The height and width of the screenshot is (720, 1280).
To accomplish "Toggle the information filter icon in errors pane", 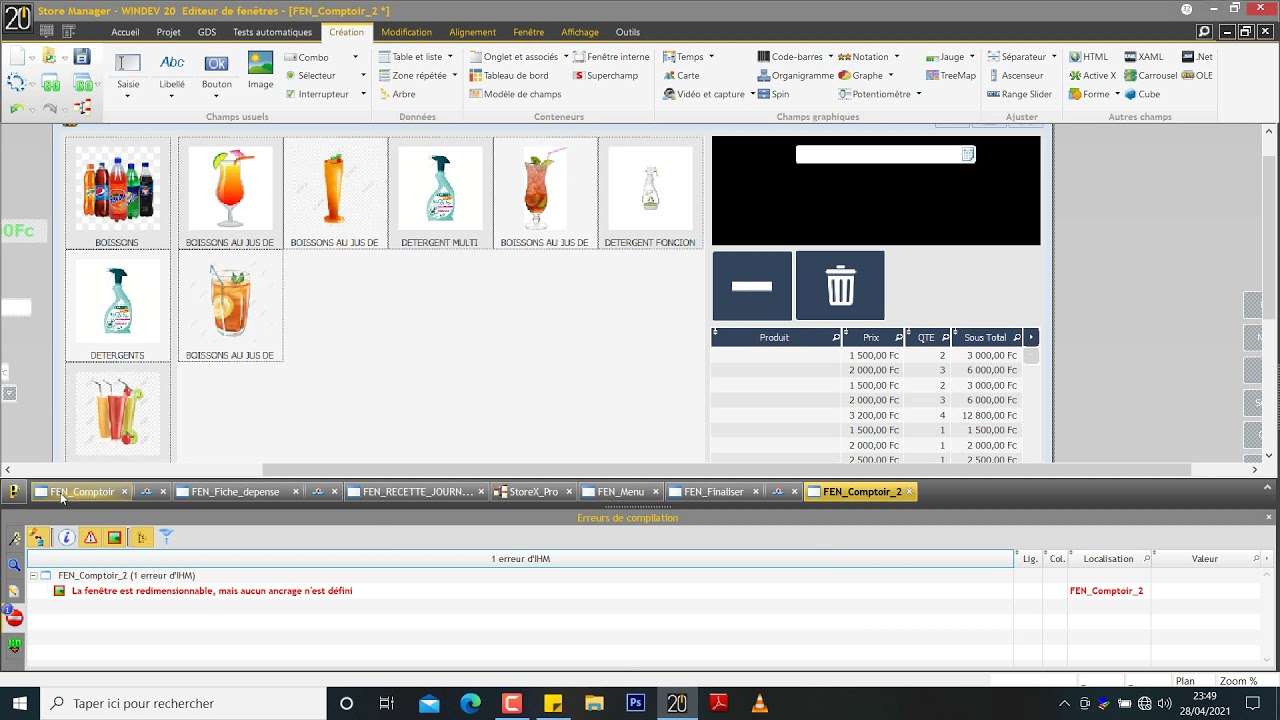I will pyautogui.click(x=66, y=537).
